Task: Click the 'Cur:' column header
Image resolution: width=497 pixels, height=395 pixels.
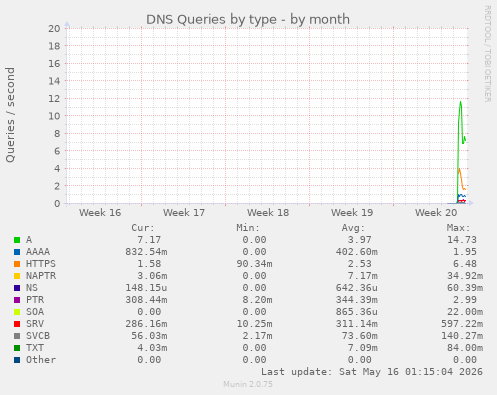Action: click(143, 228)
